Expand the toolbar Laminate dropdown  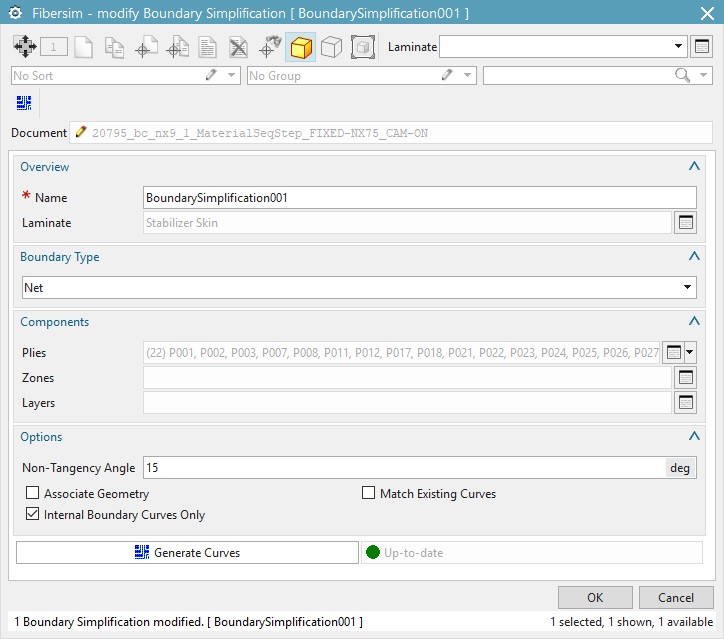pyautogui.click(x=680, y=46)
